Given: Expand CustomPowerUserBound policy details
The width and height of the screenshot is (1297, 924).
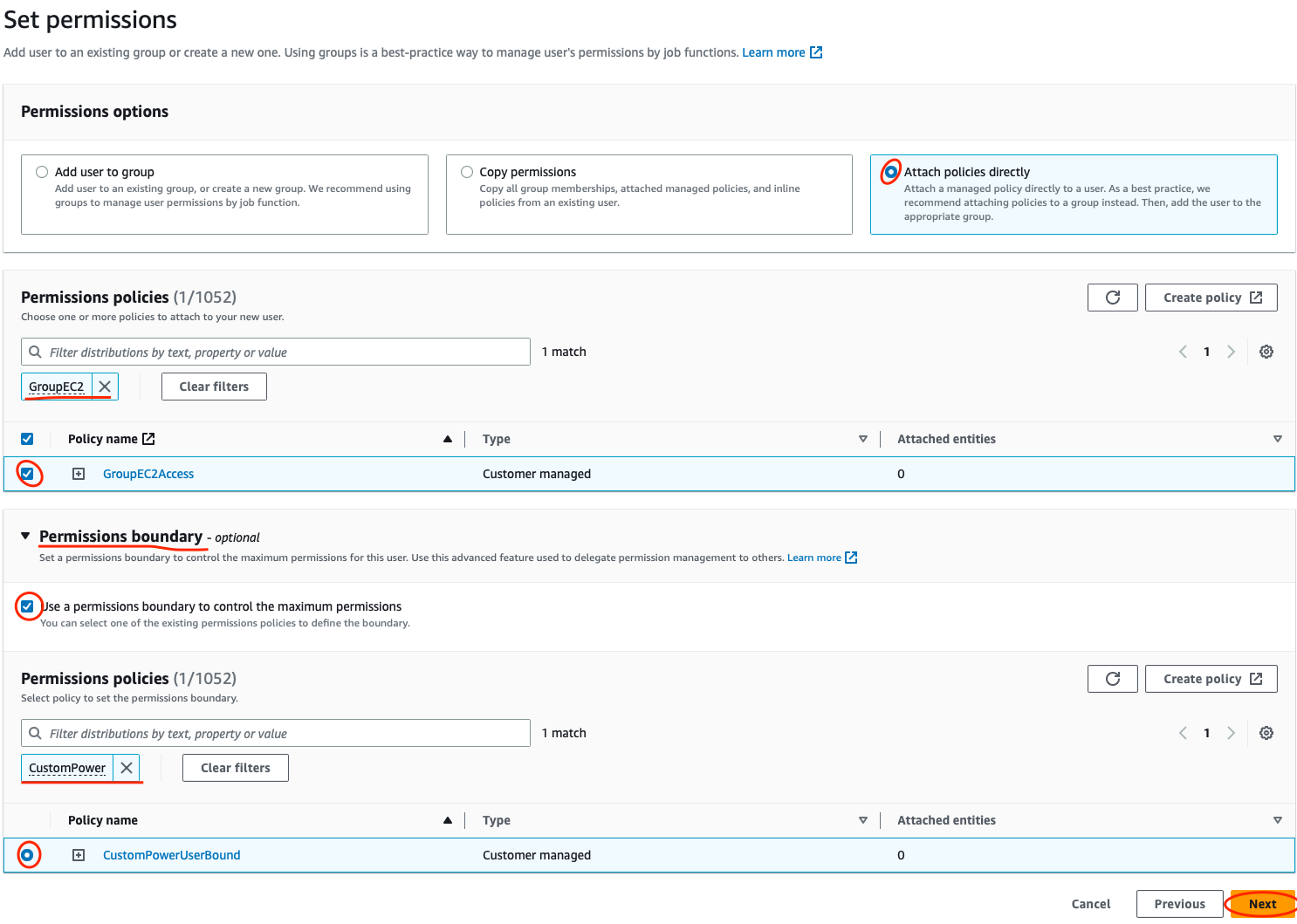Looking at the screenshot, I should click(79, 855).
